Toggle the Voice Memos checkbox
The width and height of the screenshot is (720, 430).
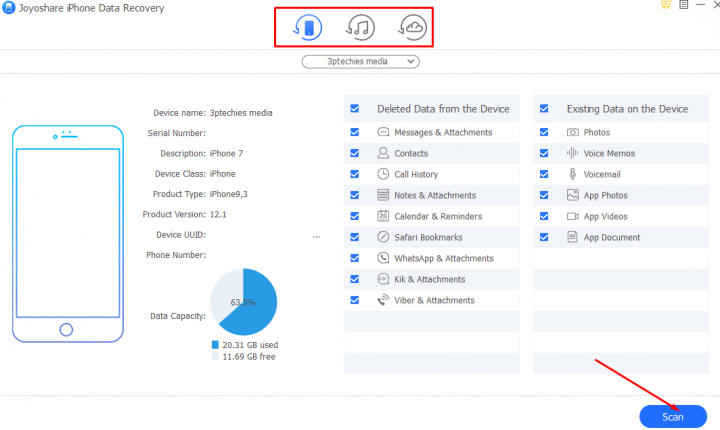coord(544,153)
